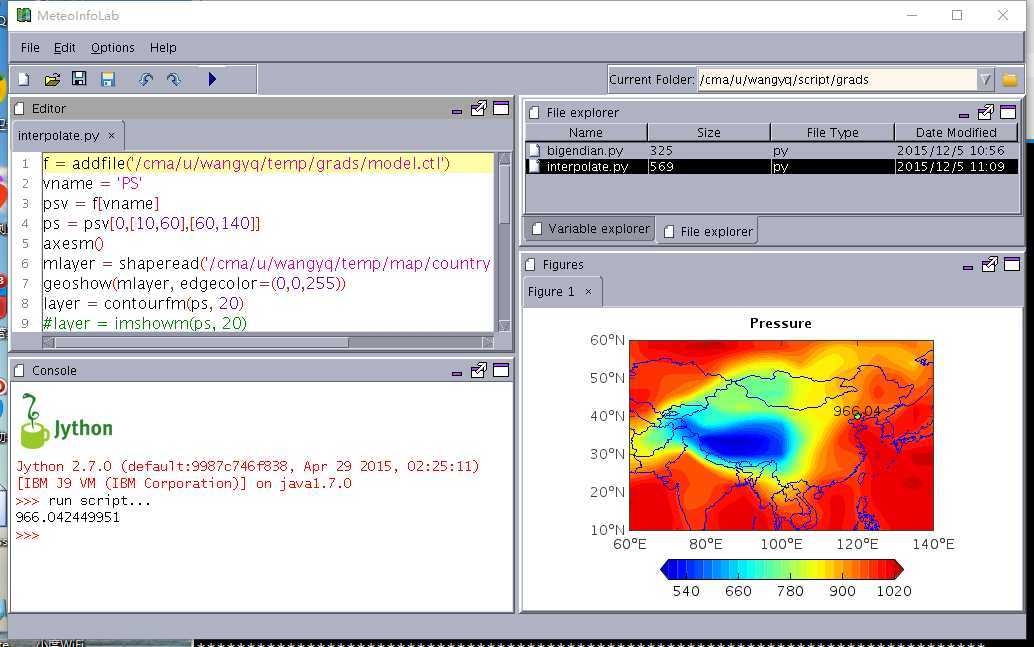Click the editor's vertical scrollbar
Screen dimensions: 1034x647
504,196
